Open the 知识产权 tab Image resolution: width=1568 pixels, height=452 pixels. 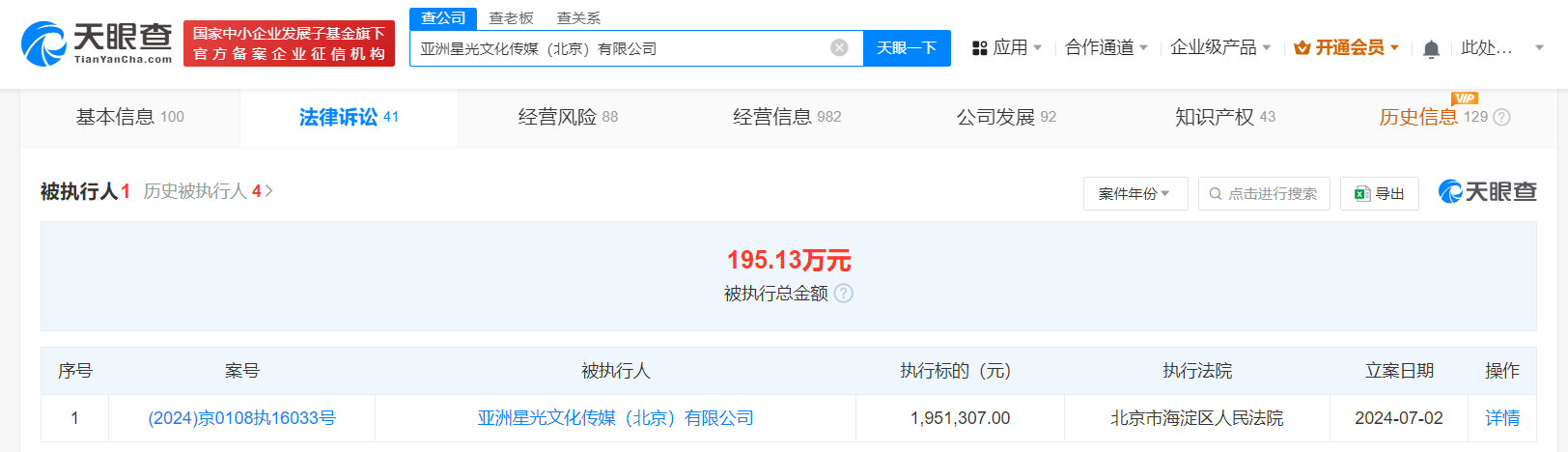click(x=1225, y=117)
